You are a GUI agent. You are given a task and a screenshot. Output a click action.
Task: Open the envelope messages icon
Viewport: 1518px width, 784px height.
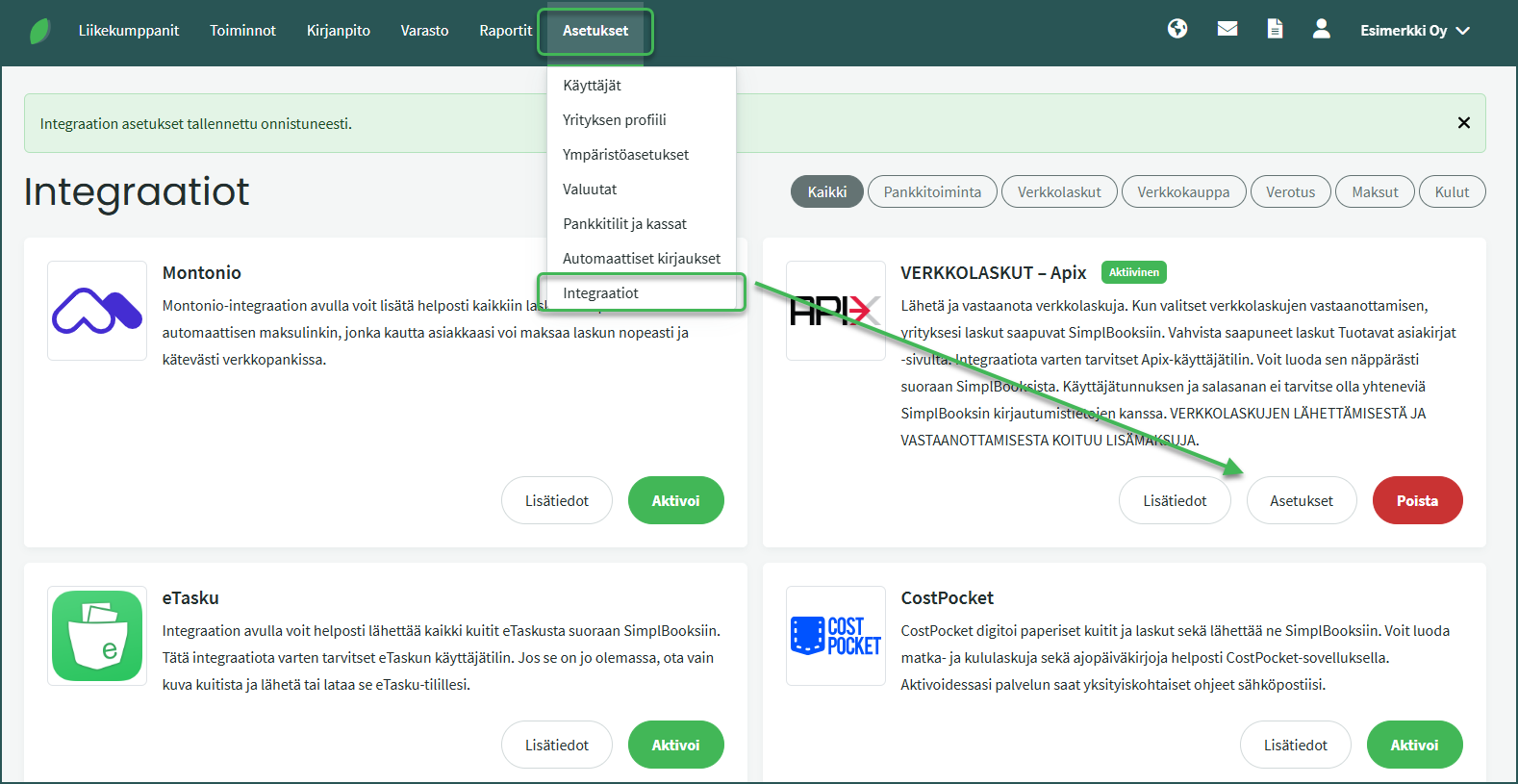[x=1227, y=29]
